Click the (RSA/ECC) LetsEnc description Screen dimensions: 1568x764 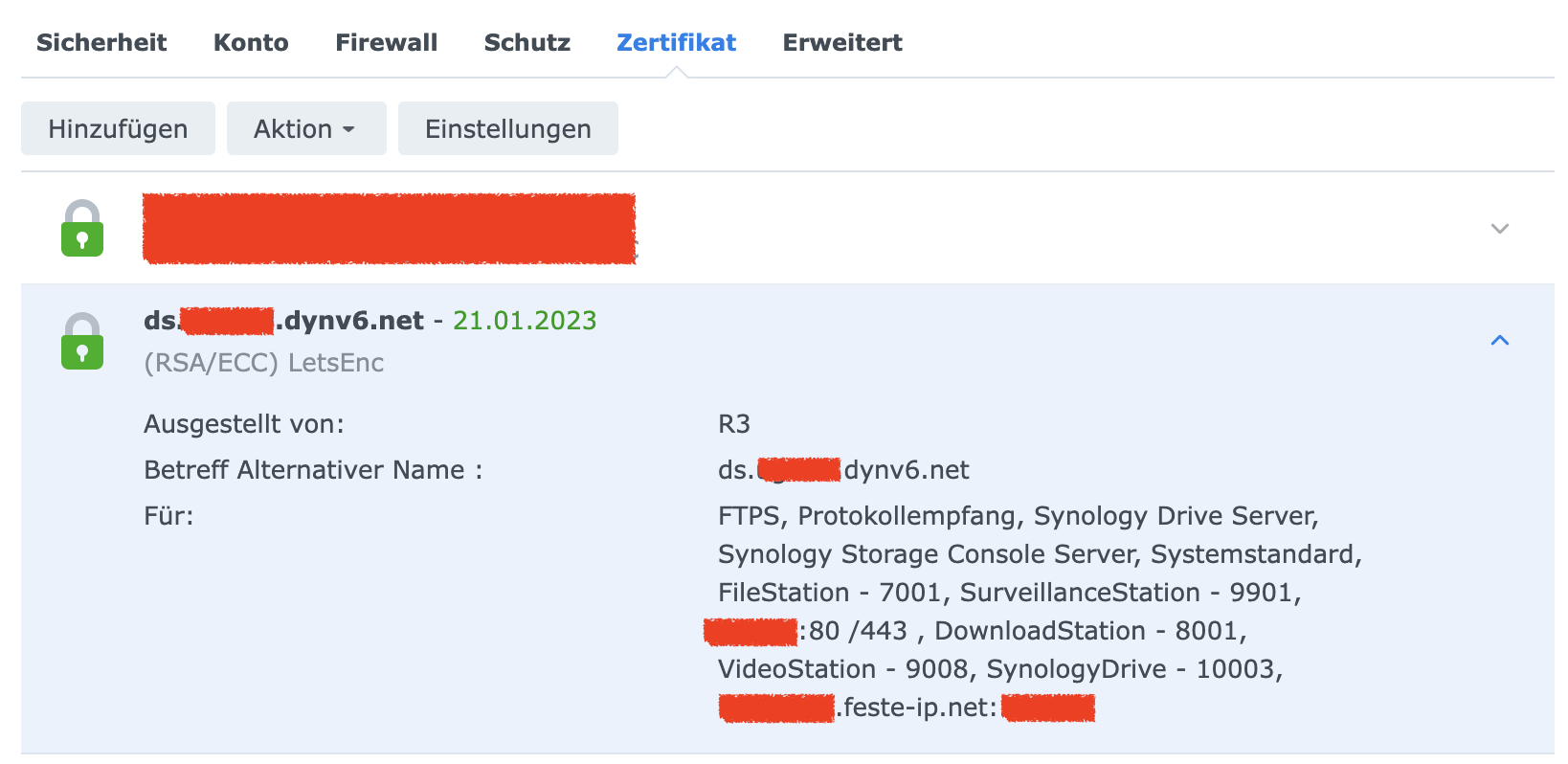pyautogui.click(x=263, y=363)
